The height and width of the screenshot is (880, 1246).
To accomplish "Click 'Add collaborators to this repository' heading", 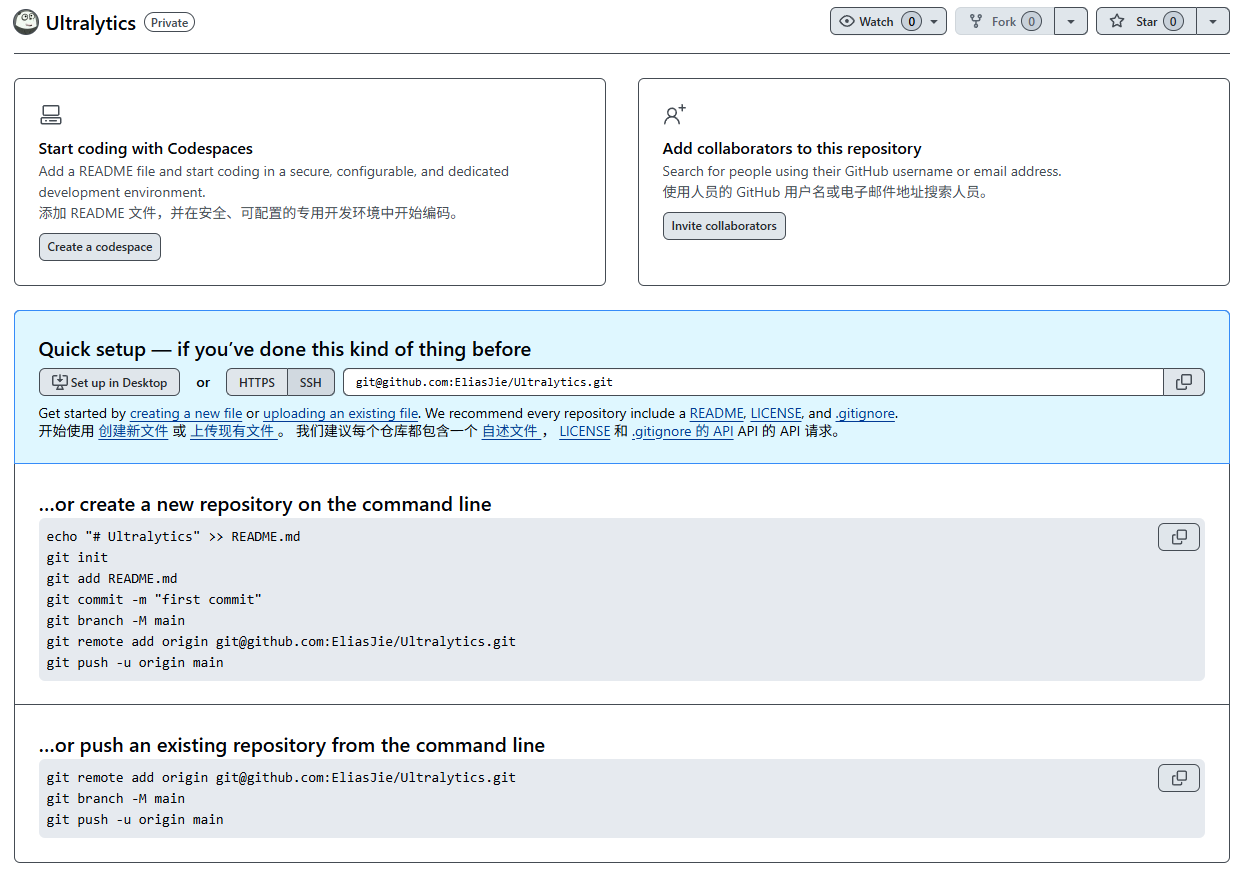I will pyautogui.click(x=792, y=148).
